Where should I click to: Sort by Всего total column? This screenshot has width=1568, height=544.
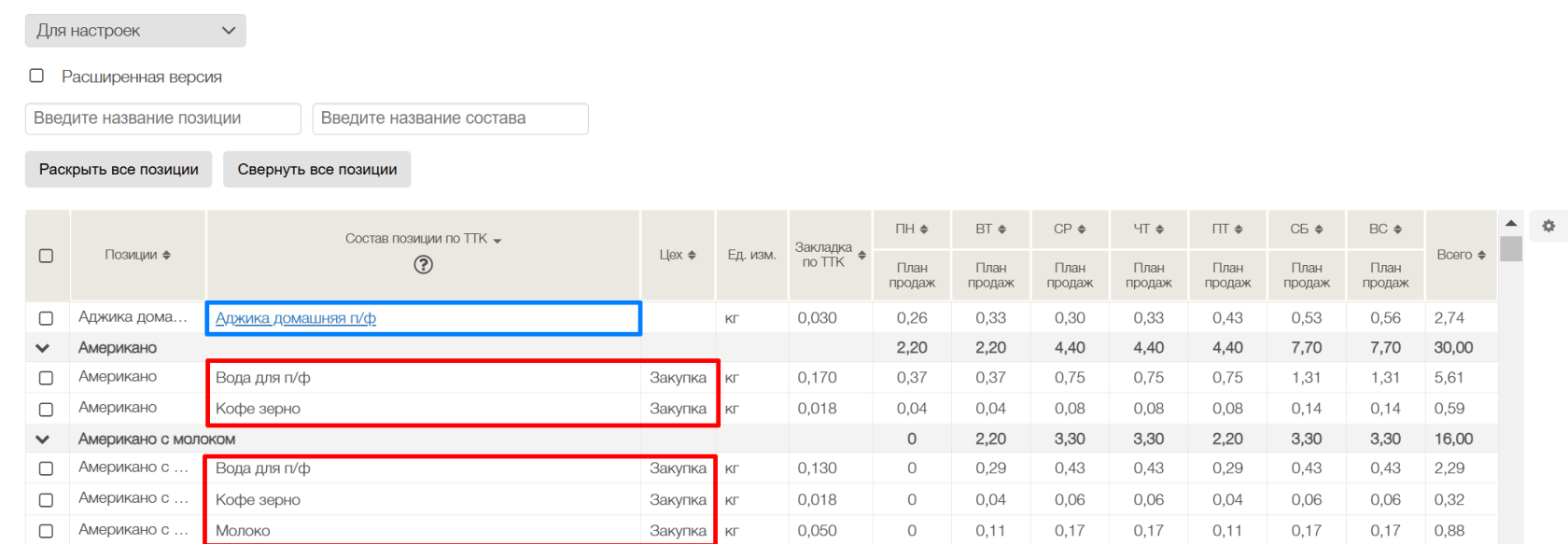coord(1481,255)
